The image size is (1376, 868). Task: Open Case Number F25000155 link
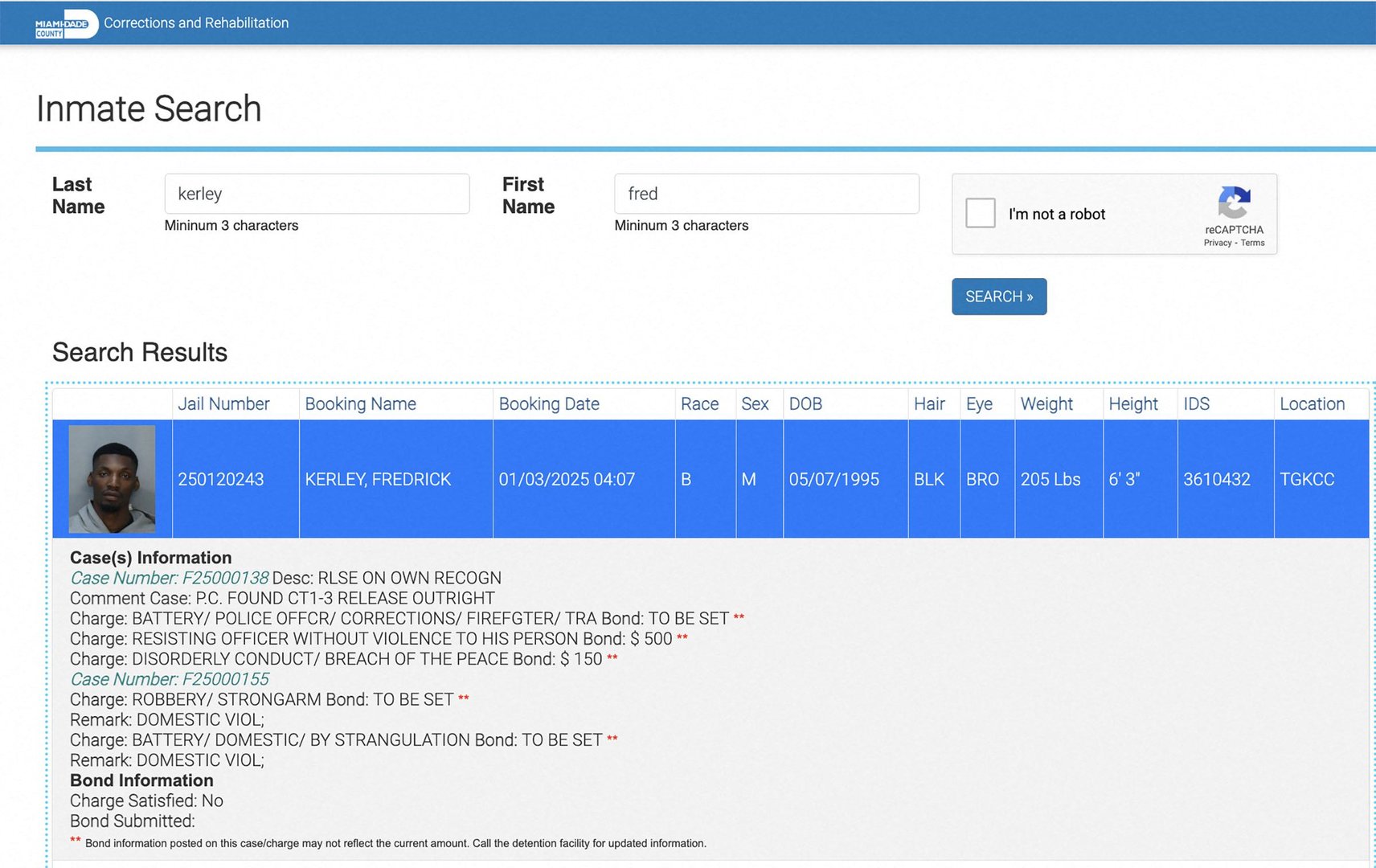[170, 679]
